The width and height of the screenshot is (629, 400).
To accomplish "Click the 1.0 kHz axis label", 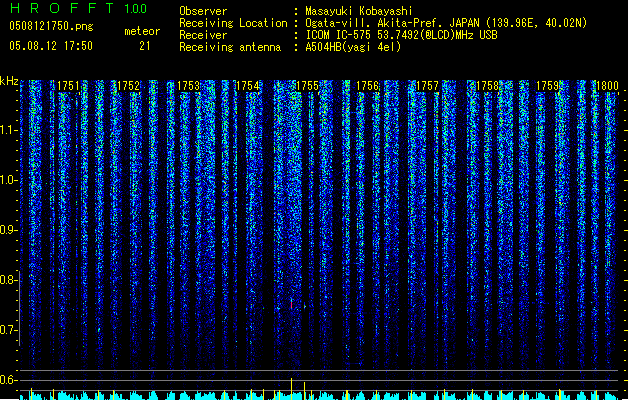I will 8,180.
